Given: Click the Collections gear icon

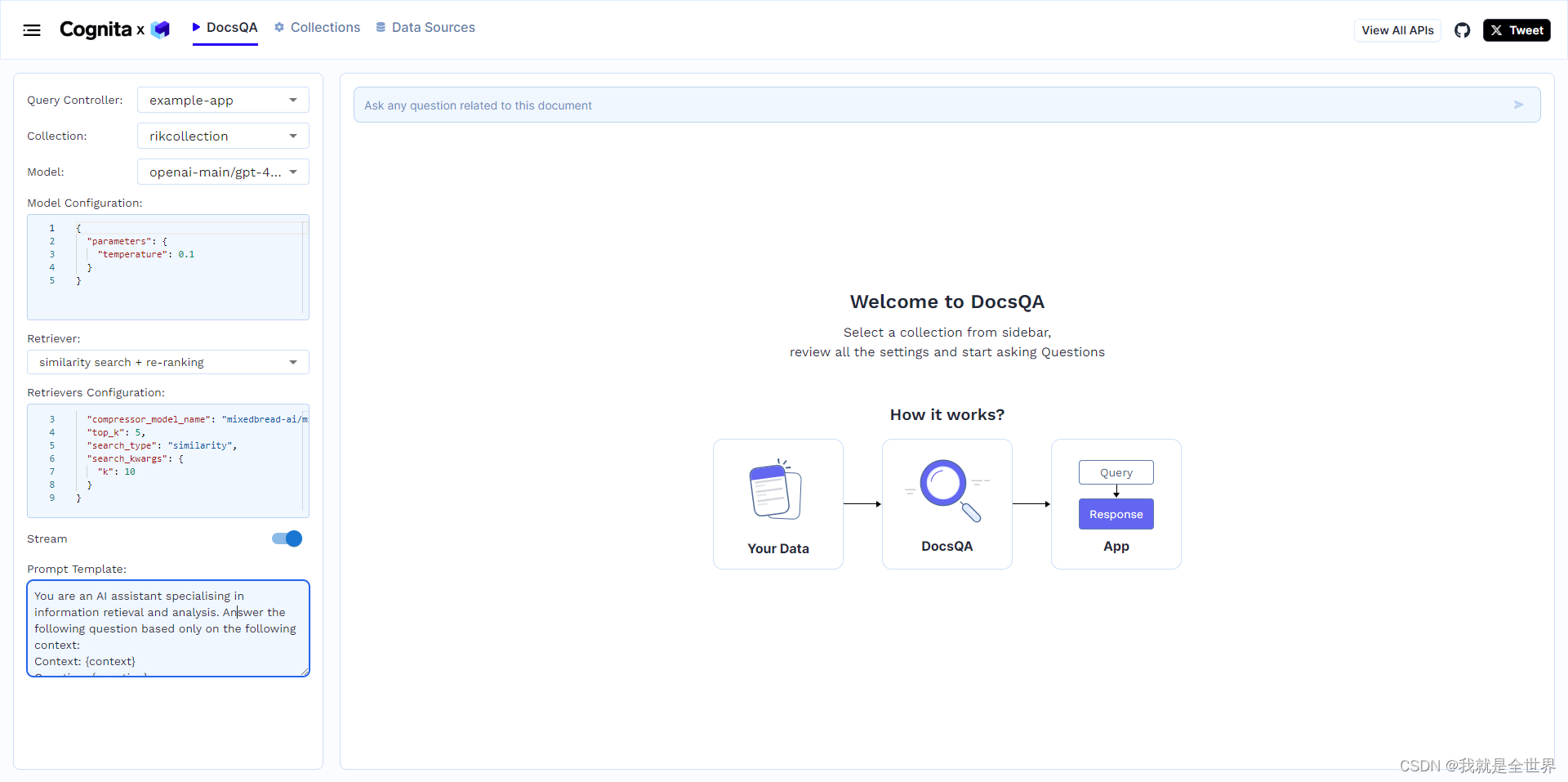Looking at the screenshot, I should [279, 27].
